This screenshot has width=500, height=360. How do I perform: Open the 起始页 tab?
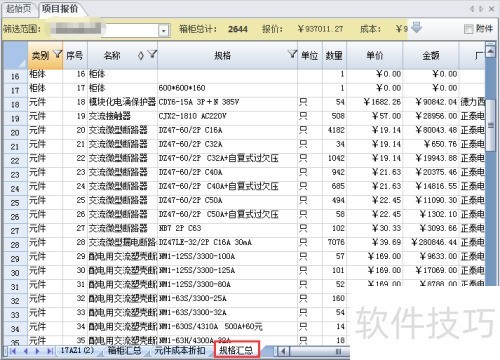19,8
